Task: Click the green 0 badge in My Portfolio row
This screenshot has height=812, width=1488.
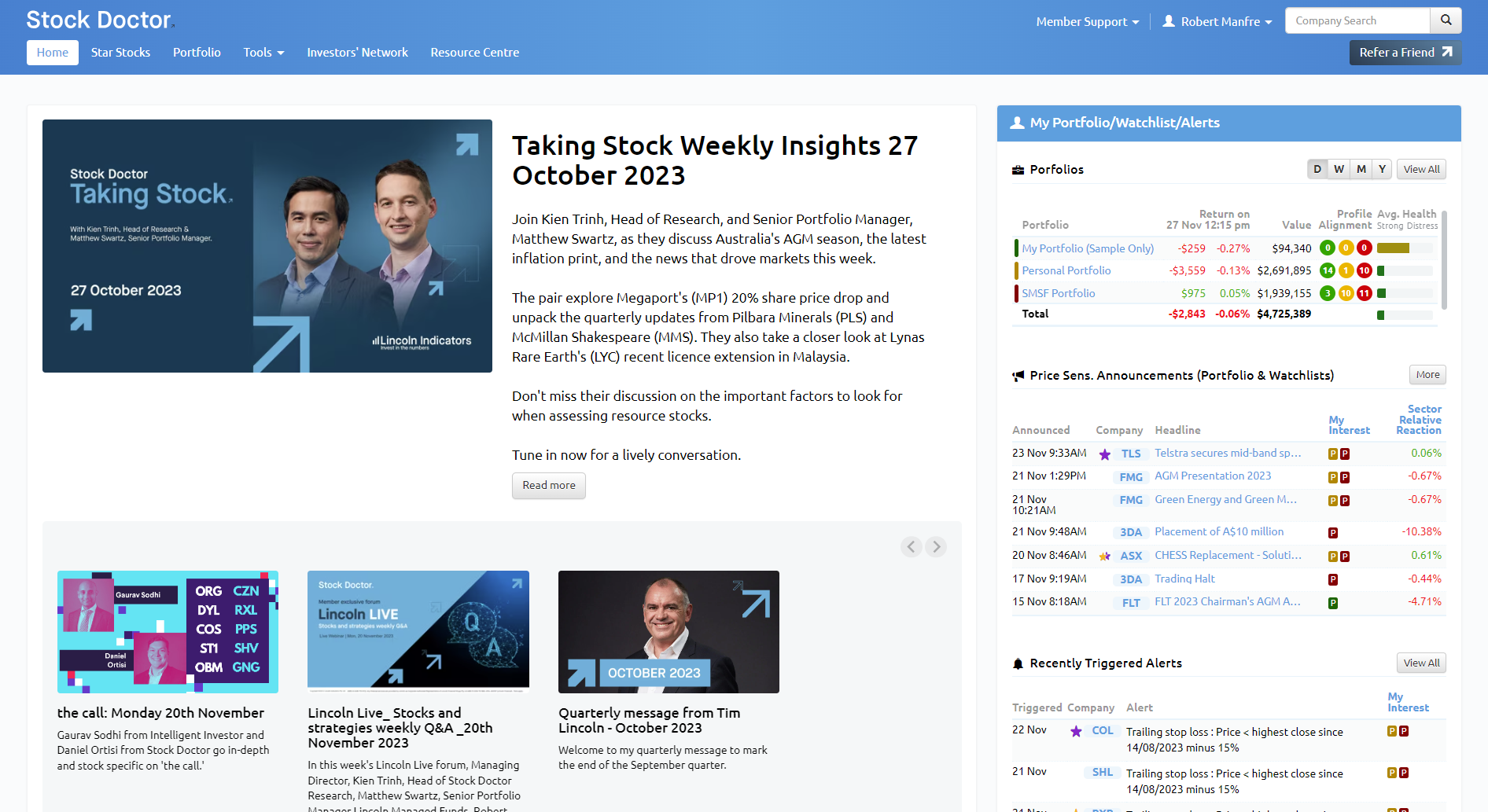Action: [1328, 248]
